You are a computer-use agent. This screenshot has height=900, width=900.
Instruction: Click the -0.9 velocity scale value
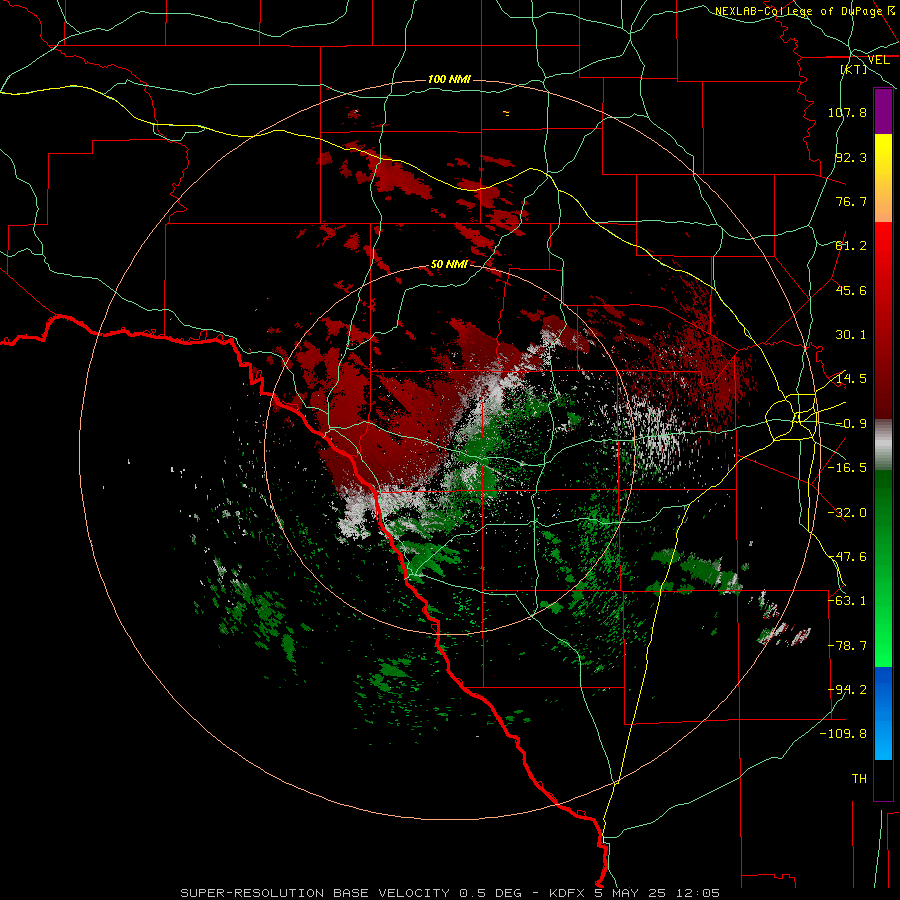[x=851, y=424]
